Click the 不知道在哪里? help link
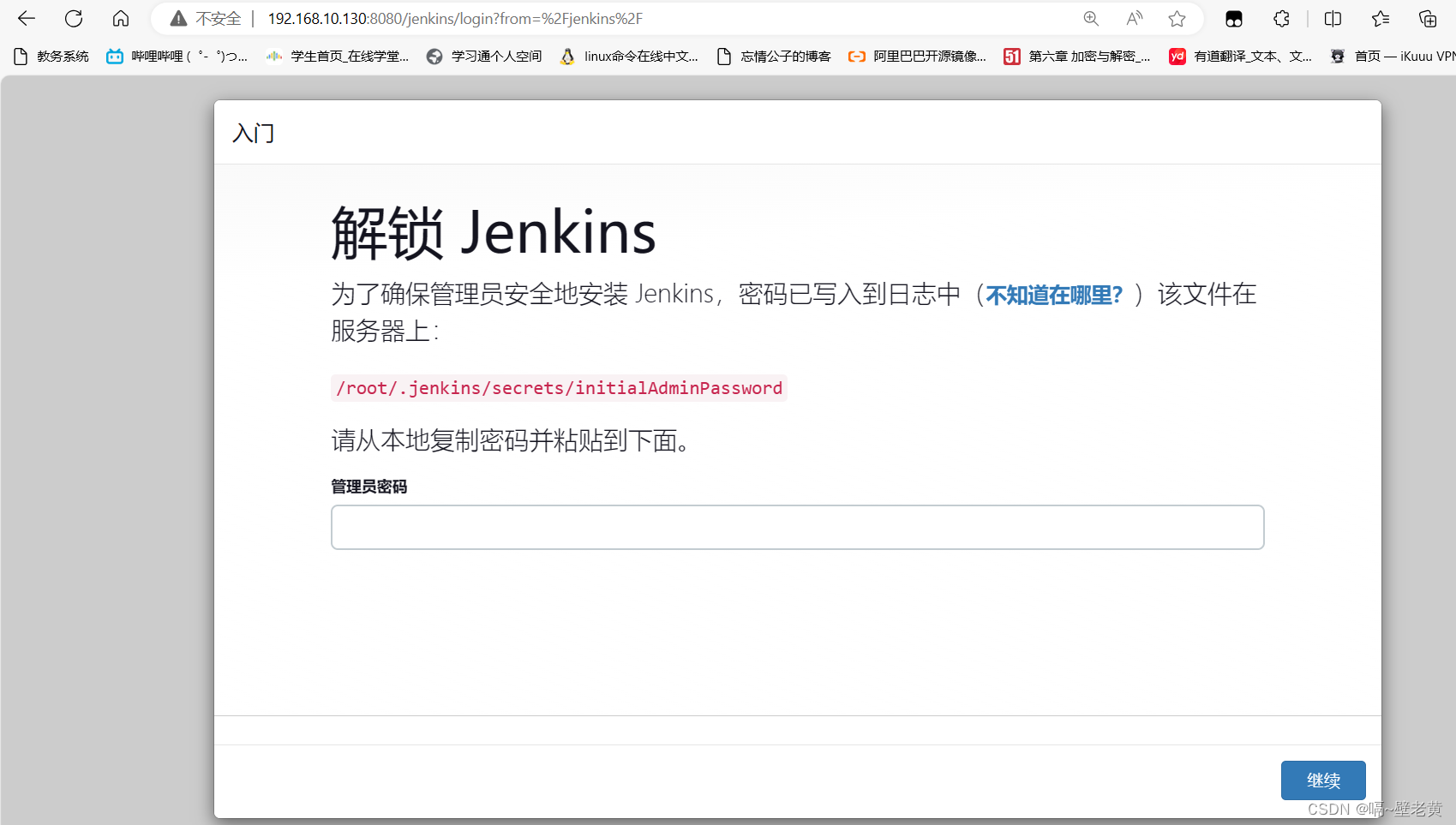Image resolution: width=1456 pixels, height=825 pixels. click(1054, 296)
